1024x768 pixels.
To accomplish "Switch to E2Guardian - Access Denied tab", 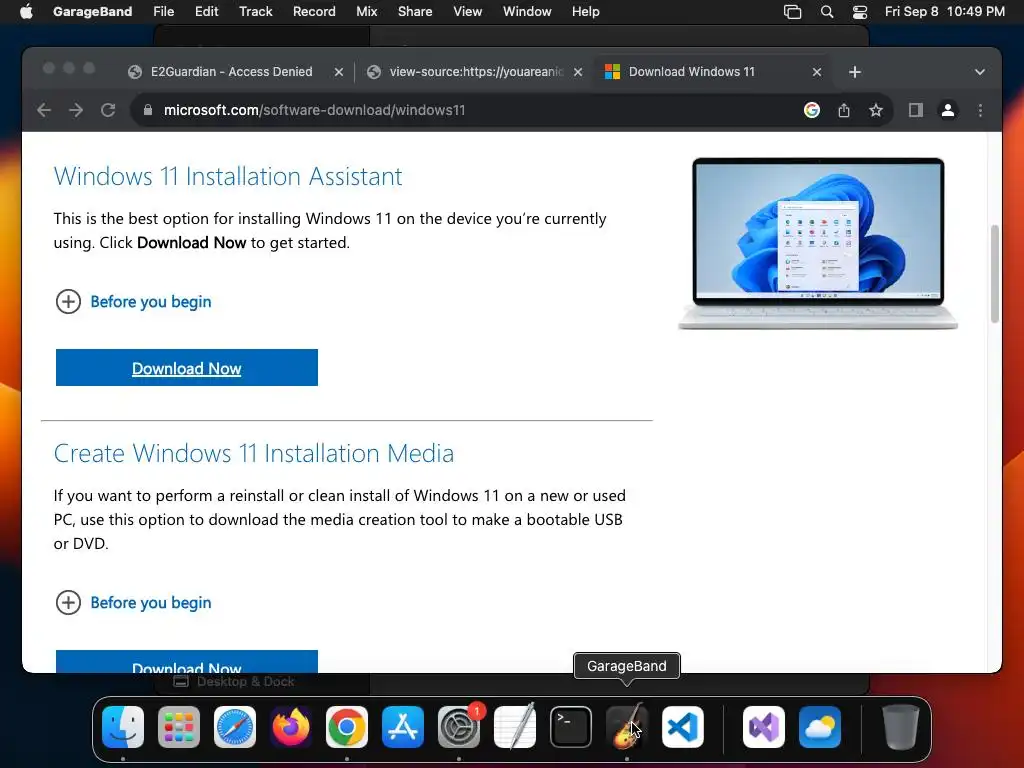I will (231, 72).
